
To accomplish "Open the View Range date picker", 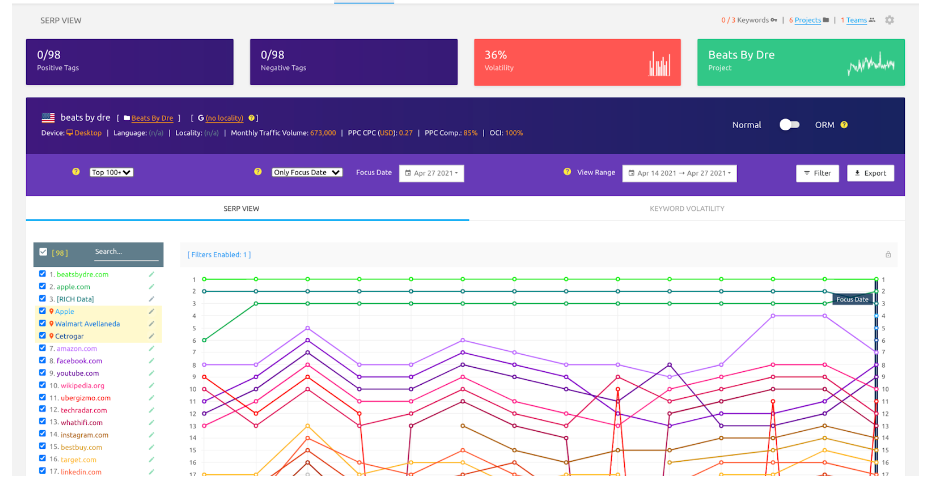I will point(679,173).
